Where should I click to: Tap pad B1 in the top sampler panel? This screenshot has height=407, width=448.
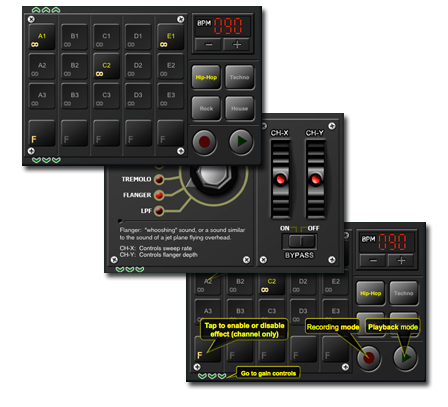point(74,37)
